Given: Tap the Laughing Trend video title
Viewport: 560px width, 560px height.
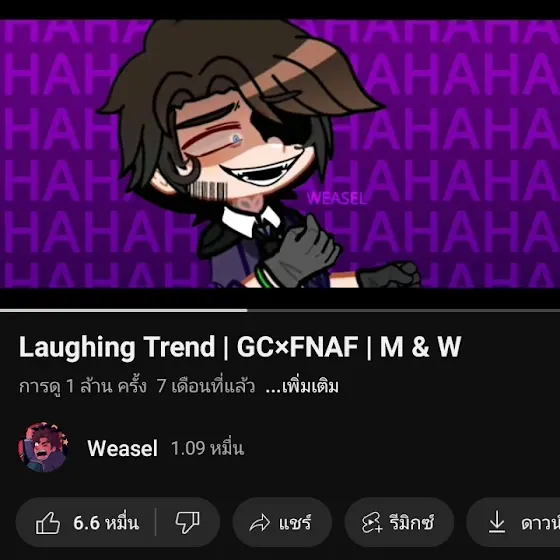Looking at the screenshot, I should coord(240,347).
